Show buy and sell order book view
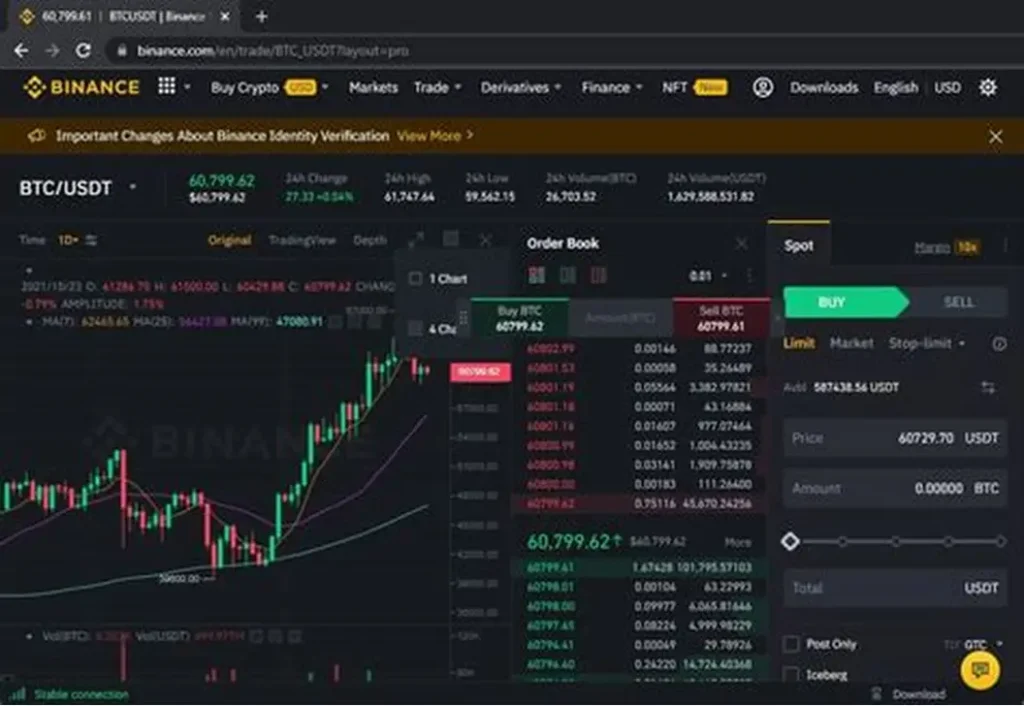1024x706 pixels. pyautogui.click(x=537, y=275)
